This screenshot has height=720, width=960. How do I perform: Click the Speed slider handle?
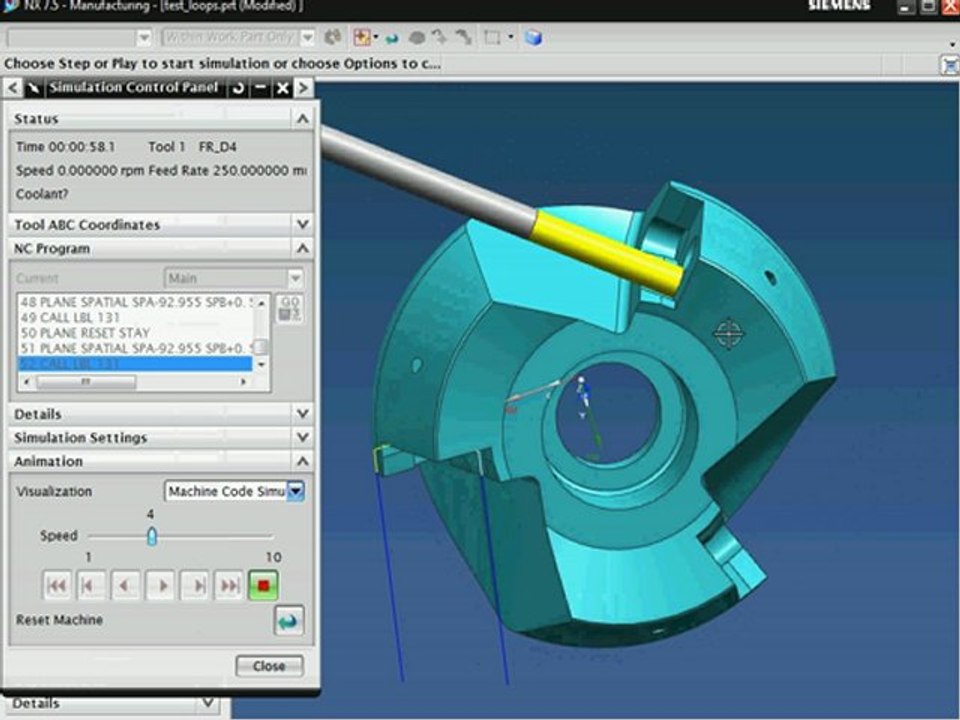tap(152, 536)
